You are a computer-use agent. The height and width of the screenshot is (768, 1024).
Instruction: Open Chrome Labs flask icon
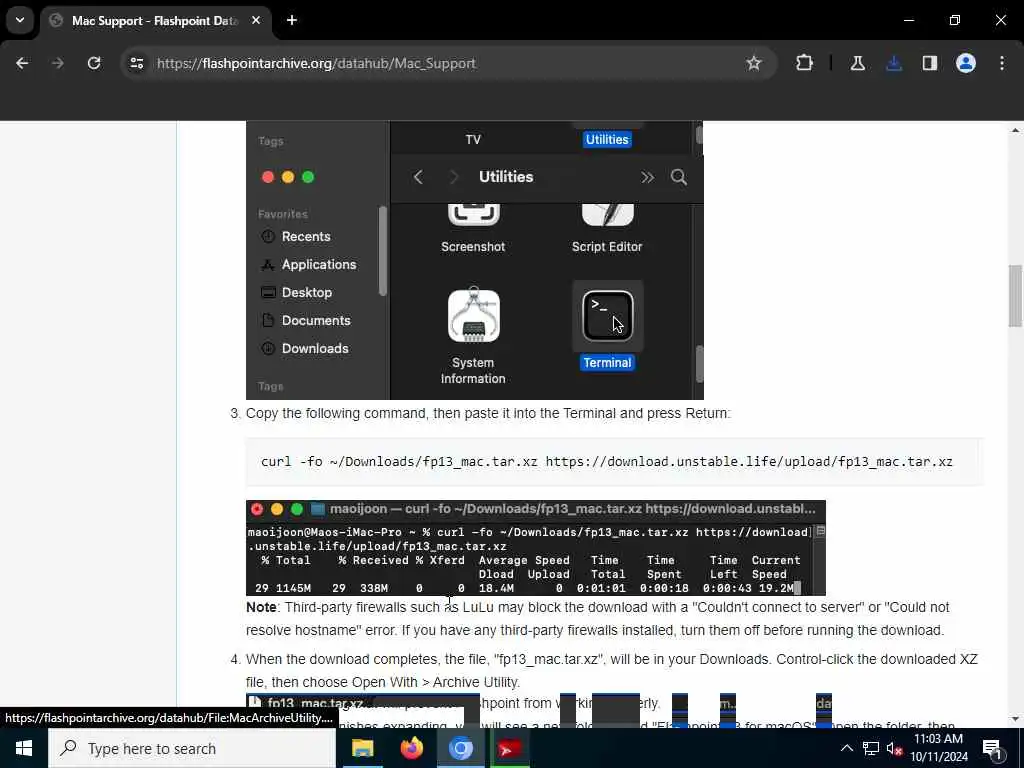(857, 63)
